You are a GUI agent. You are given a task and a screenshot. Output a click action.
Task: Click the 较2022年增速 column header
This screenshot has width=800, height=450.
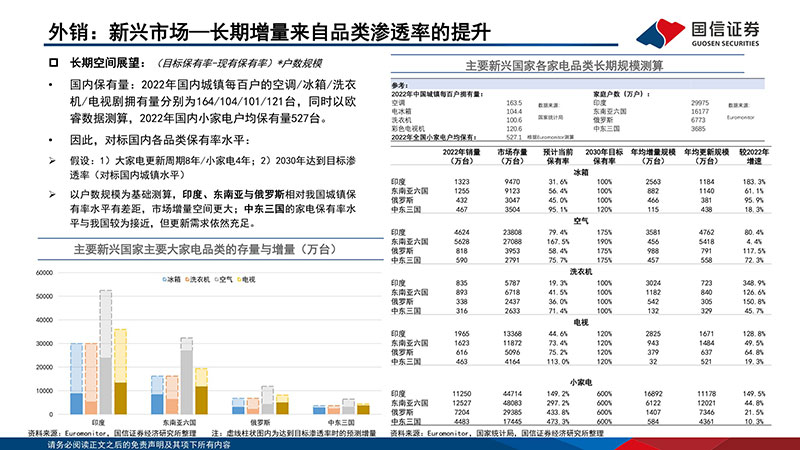(x=754, y=157)
